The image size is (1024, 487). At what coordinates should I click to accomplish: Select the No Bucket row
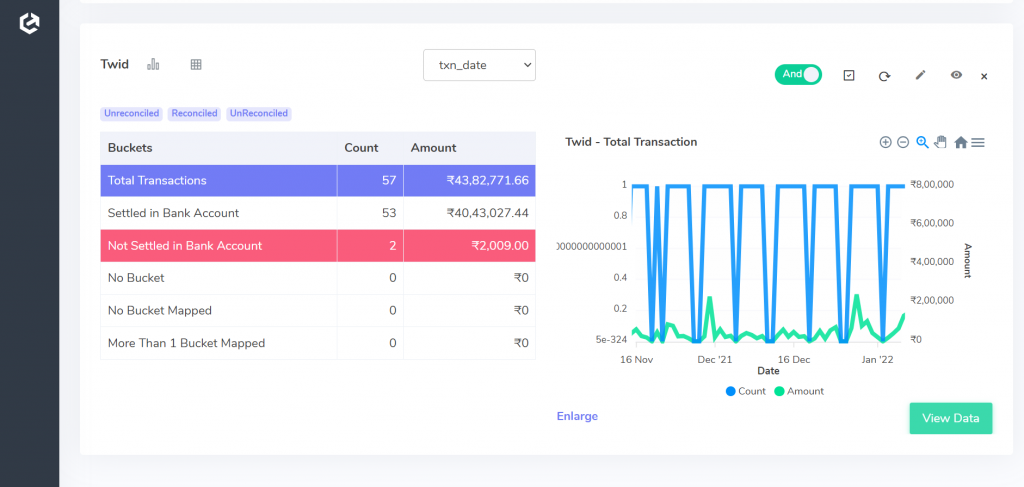318,277
